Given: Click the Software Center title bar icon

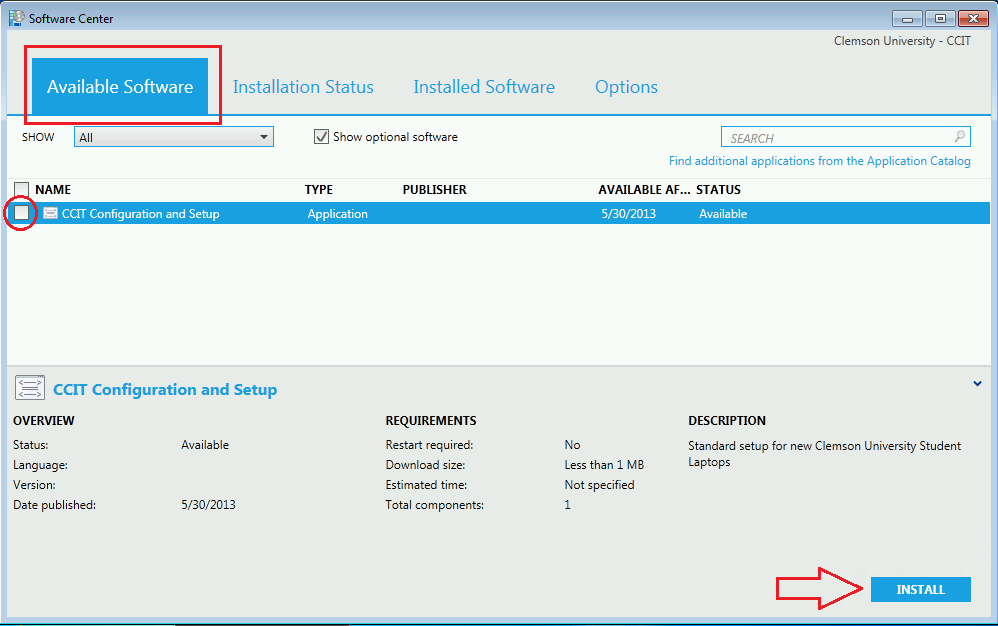Looking at the screenshot, I should (x=17, y=18).
